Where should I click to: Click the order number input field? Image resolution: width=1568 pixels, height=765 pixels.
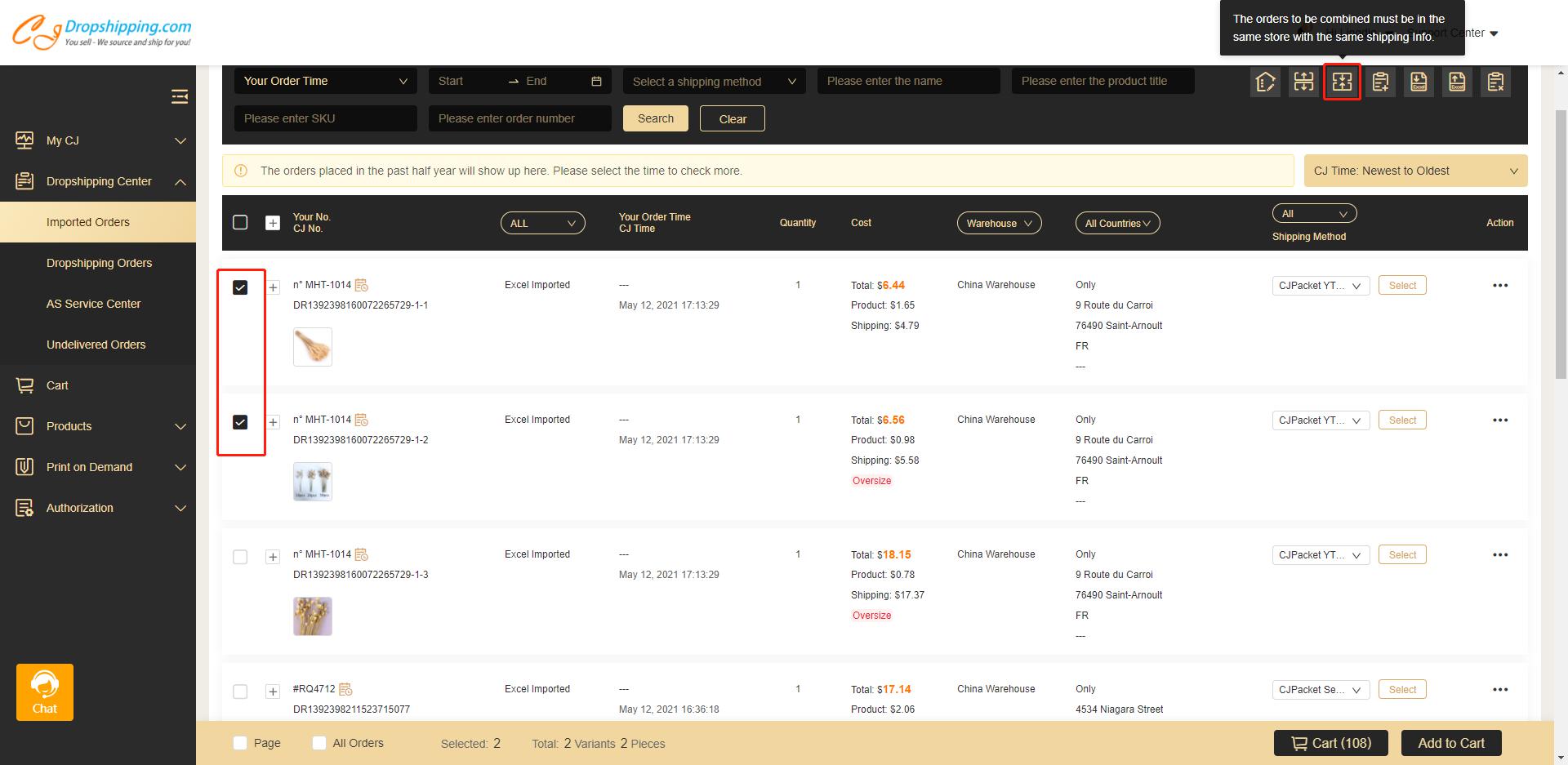click(x=519, y=118)
